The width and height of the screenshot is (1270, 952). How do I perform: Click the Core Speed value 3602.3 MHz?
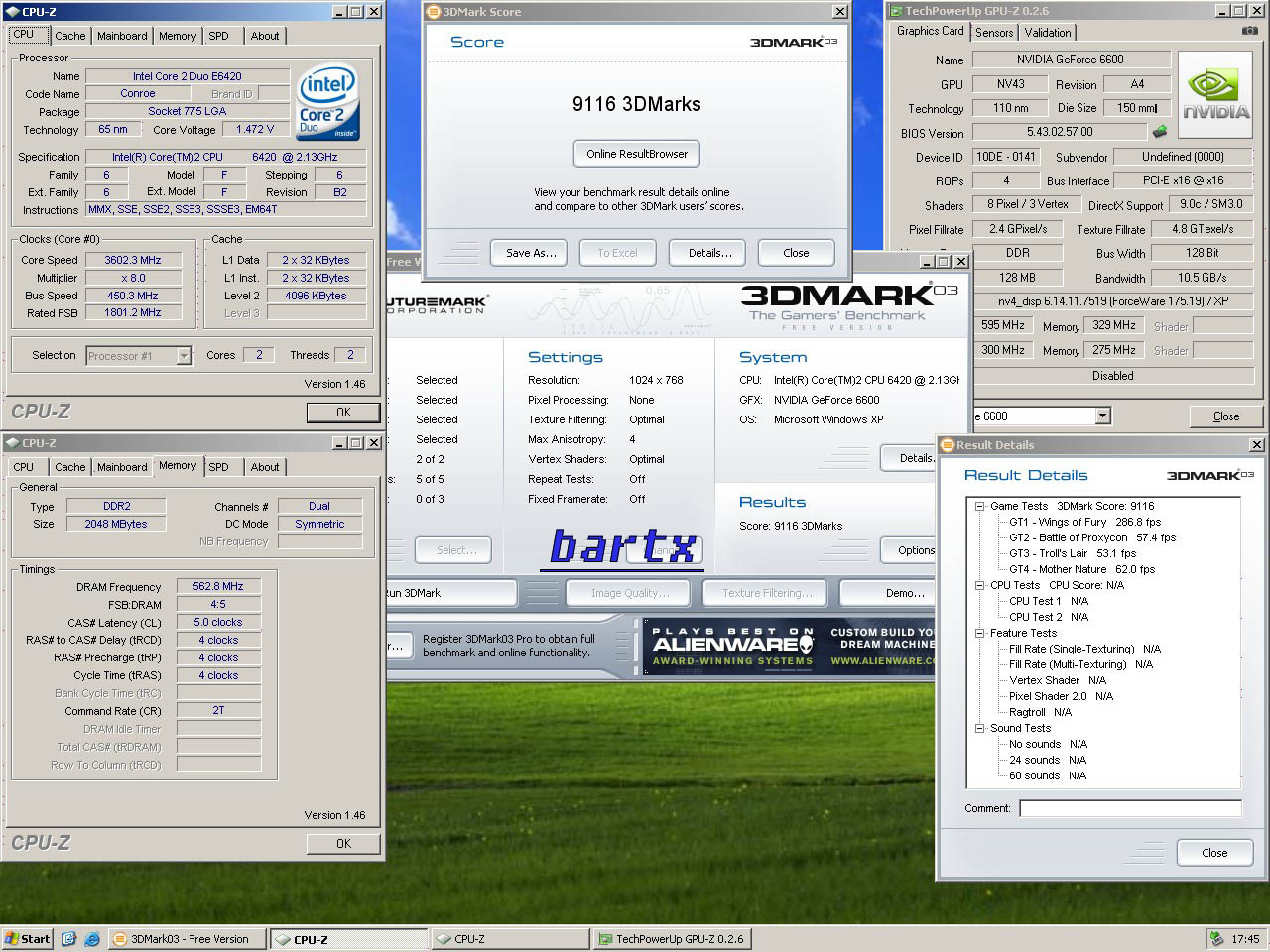point(133,260)
